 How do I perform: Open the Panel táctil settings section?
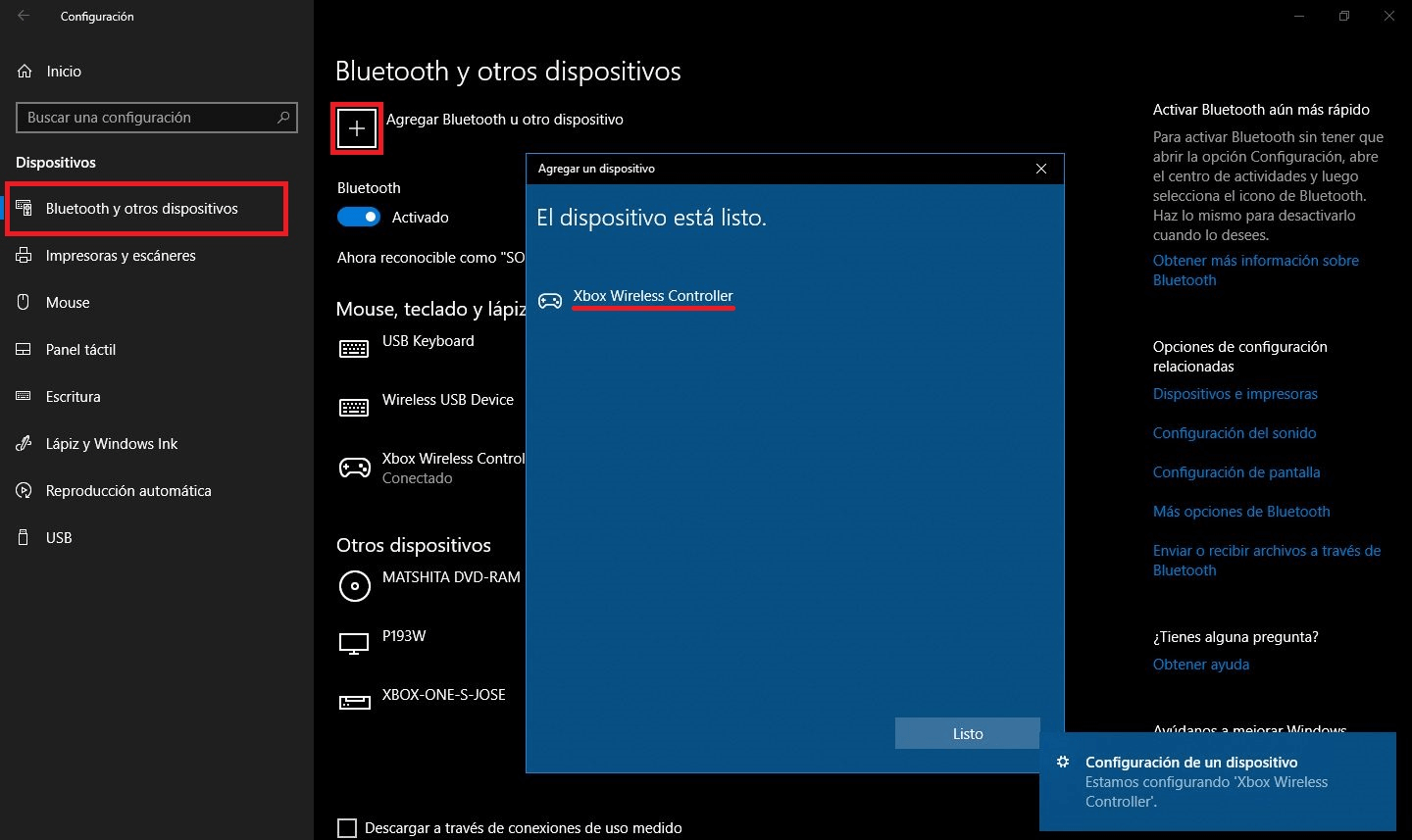click(80, 350)
